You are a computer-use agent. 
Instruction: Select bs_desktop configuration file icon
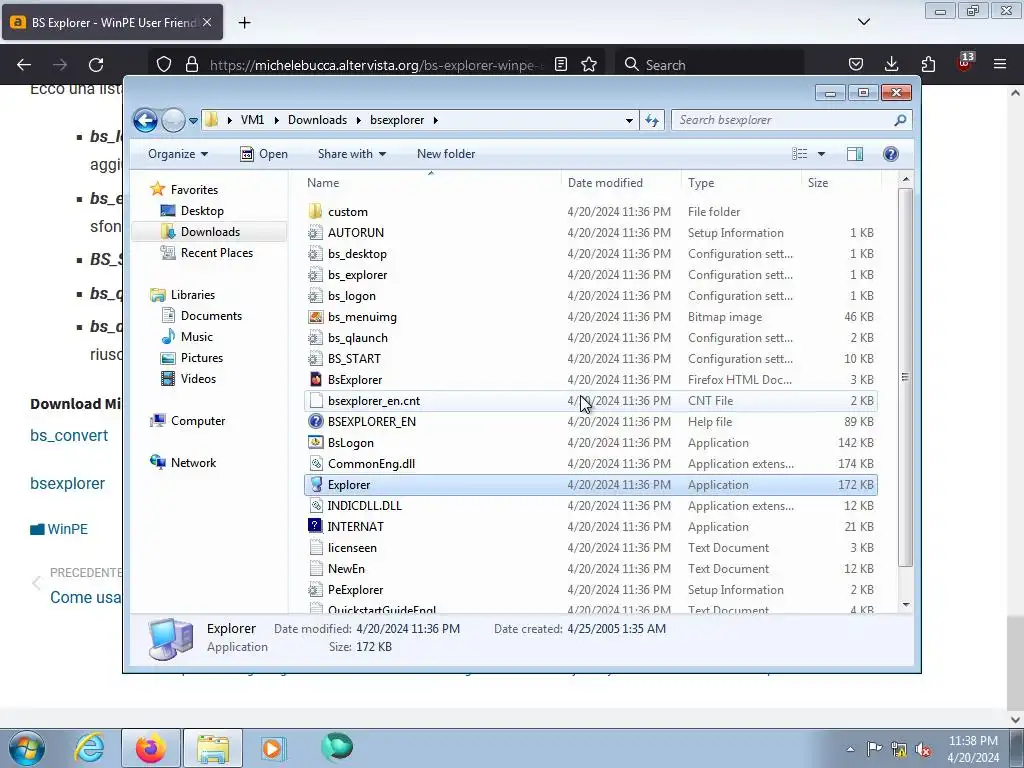315,253
